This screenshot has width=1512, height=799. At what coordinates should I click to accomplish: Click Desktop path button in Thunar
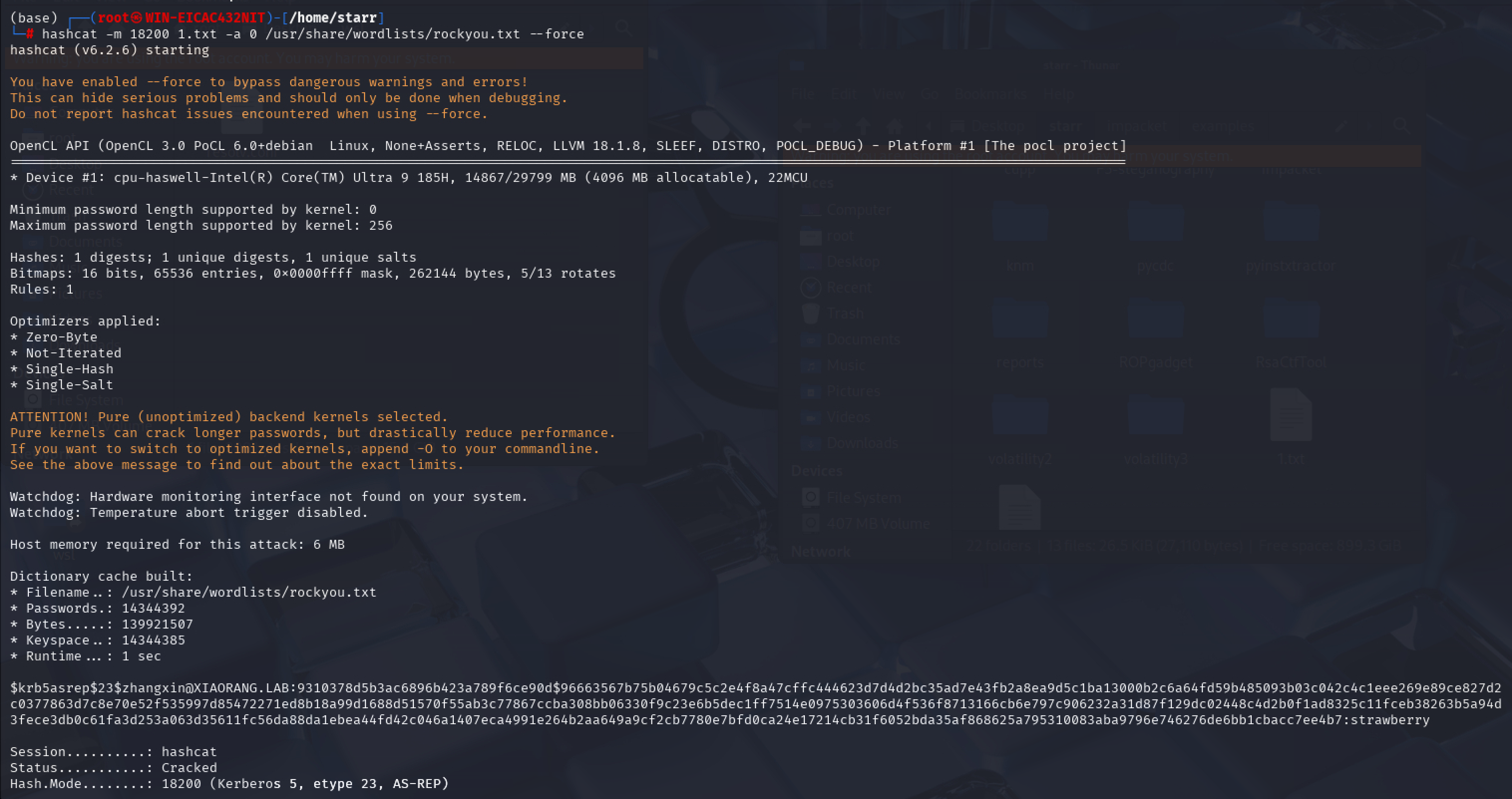click(988, 126)
